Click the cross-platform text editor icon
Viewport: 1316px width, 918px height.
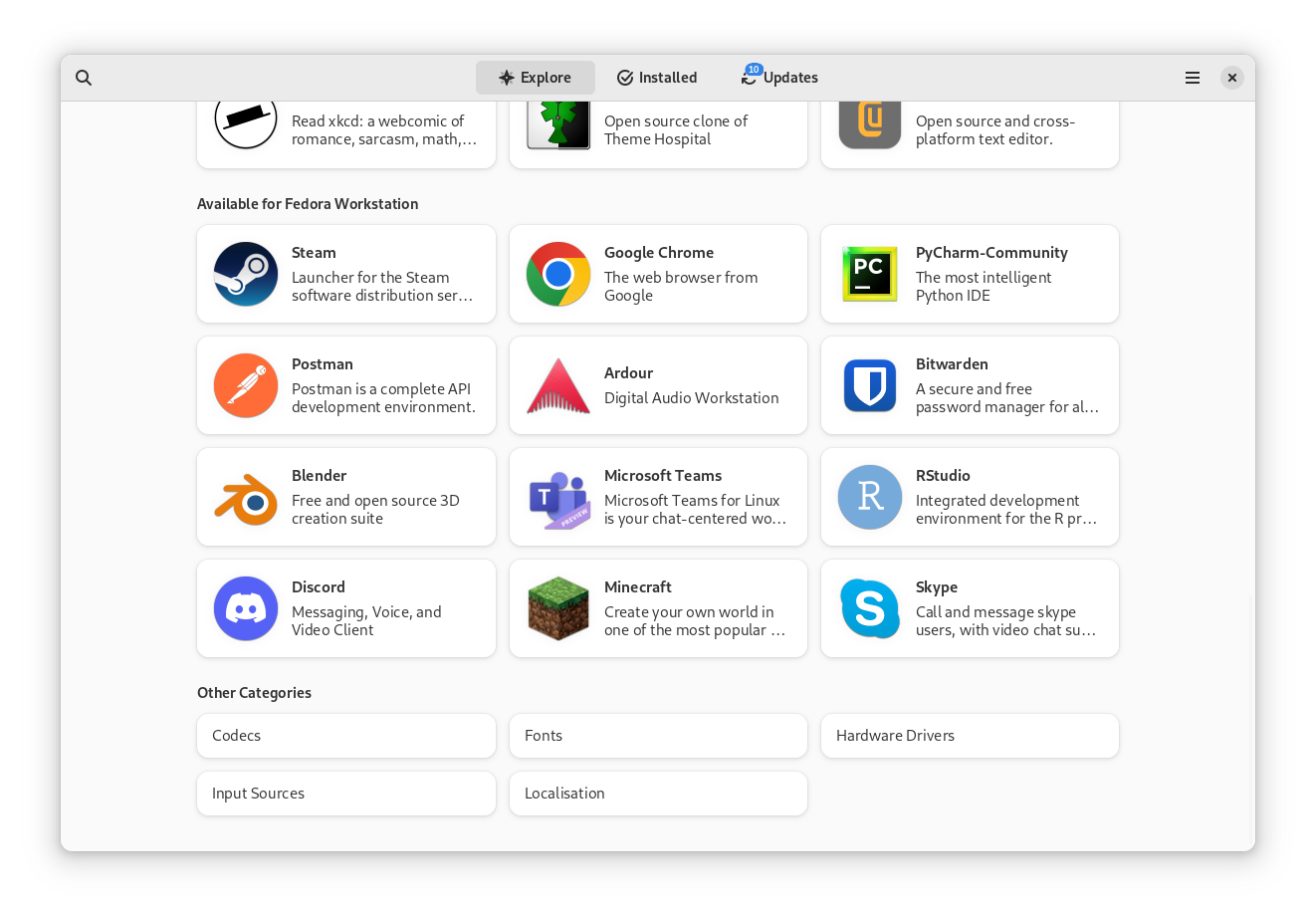870,125
